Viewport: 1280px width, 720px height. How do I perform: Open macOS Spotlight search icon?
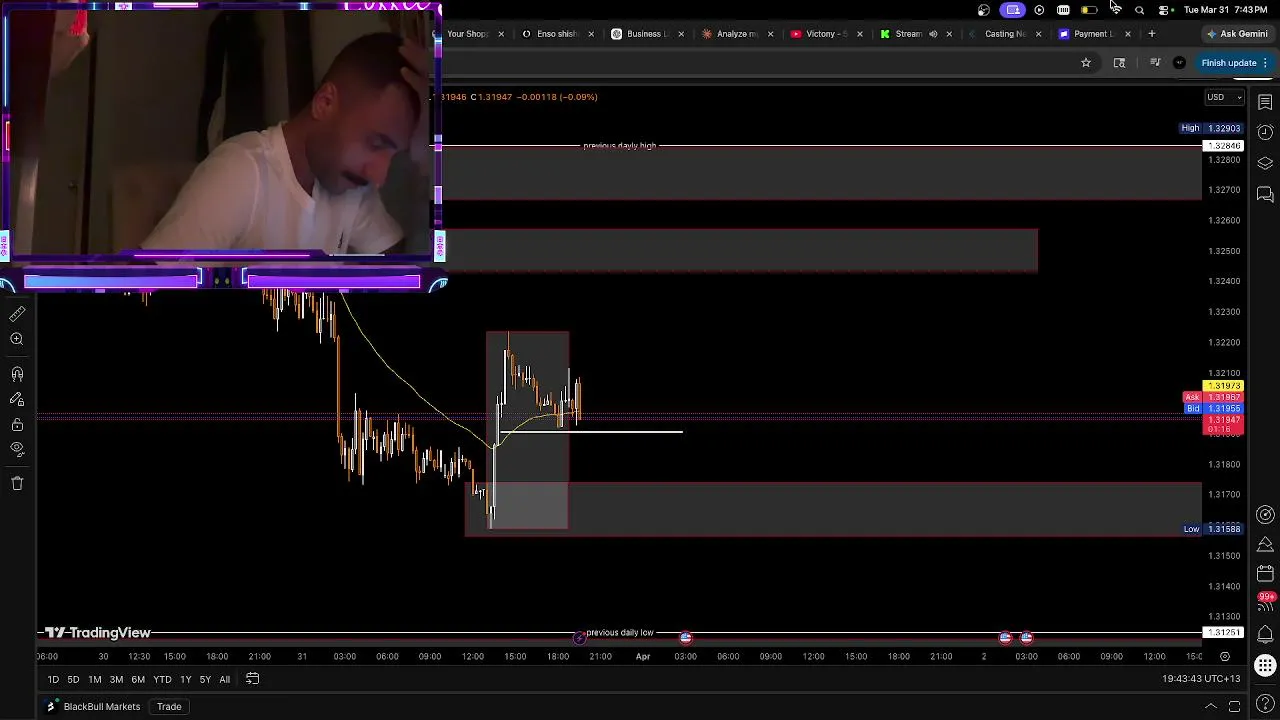point(1139,10)
